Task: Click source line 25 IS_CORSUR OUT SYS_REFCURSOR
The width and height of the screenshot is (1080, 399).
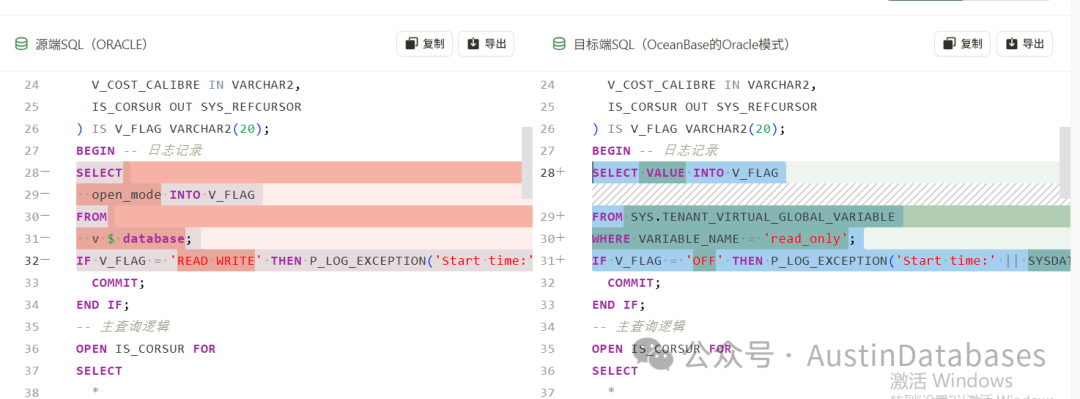Action: coord(196,107)
